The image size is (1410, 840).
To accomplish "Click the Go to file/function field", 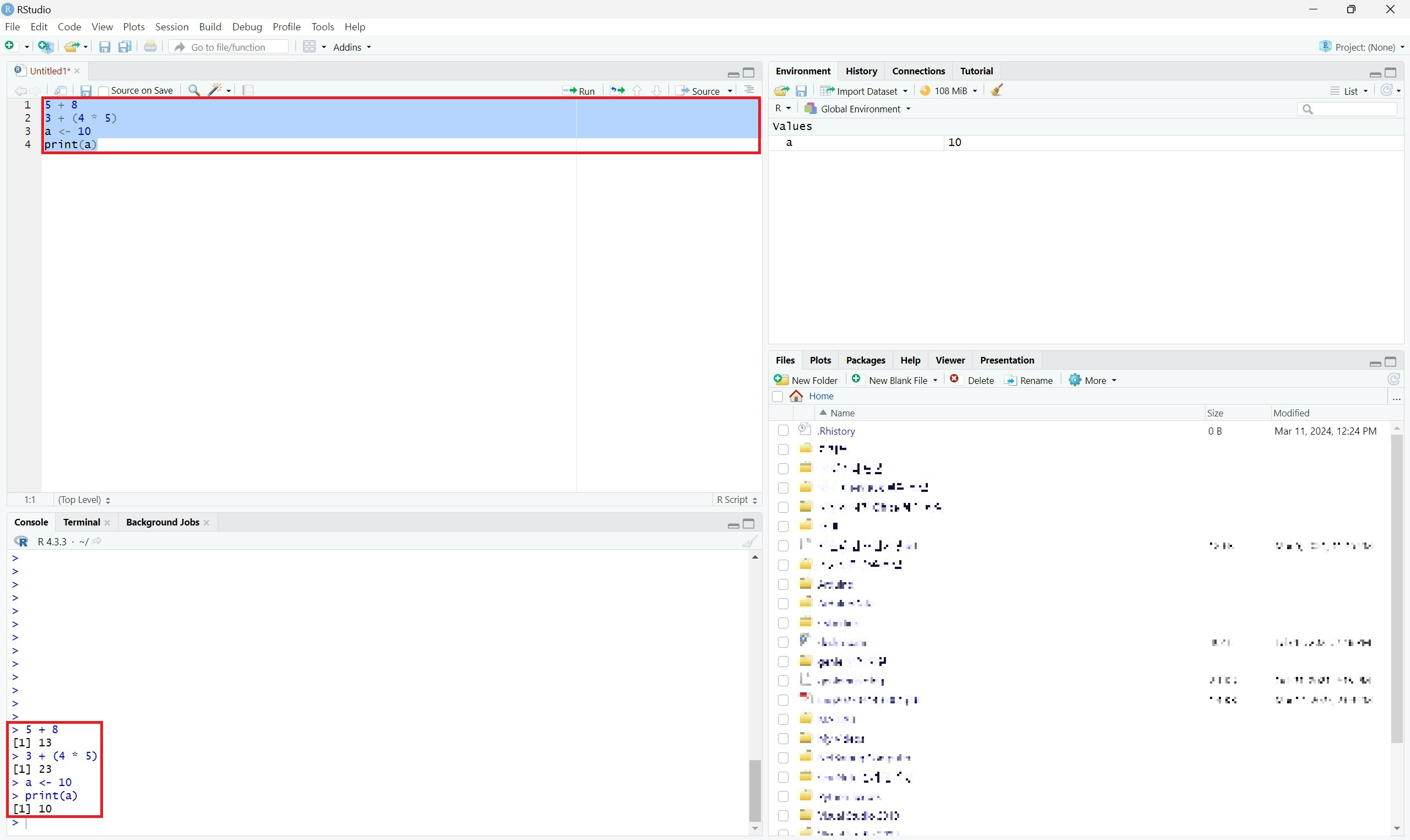I will (229, 47).
